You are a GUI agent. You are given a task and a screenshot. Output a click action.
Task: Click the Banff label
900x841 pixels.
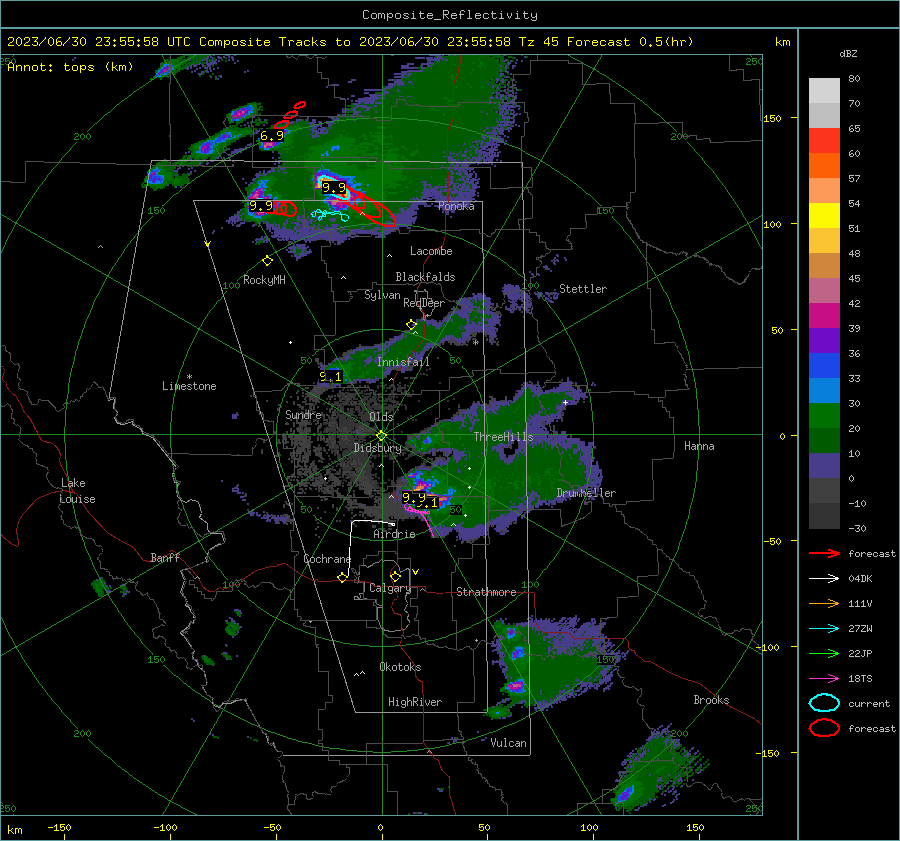coord(165,557)
